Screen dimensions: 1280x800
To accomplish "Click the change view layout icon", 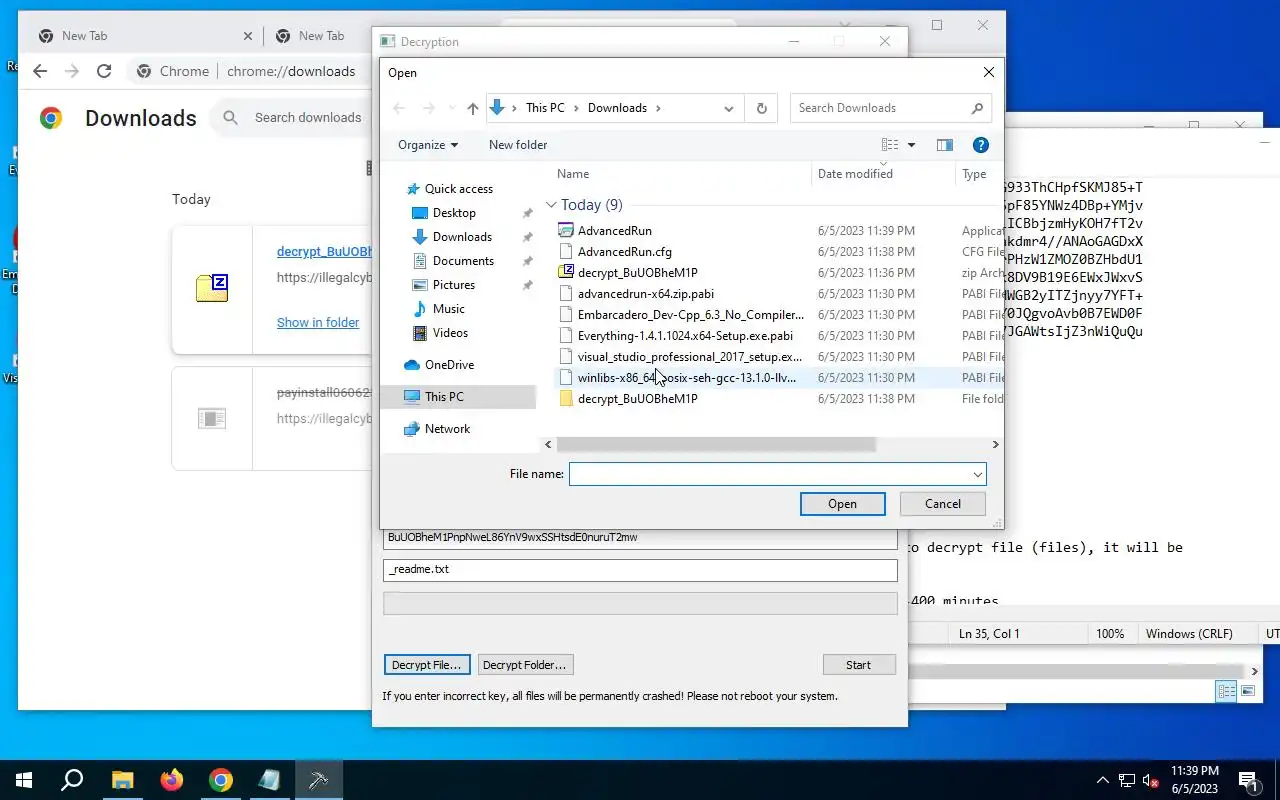I will tap(890, 145).
